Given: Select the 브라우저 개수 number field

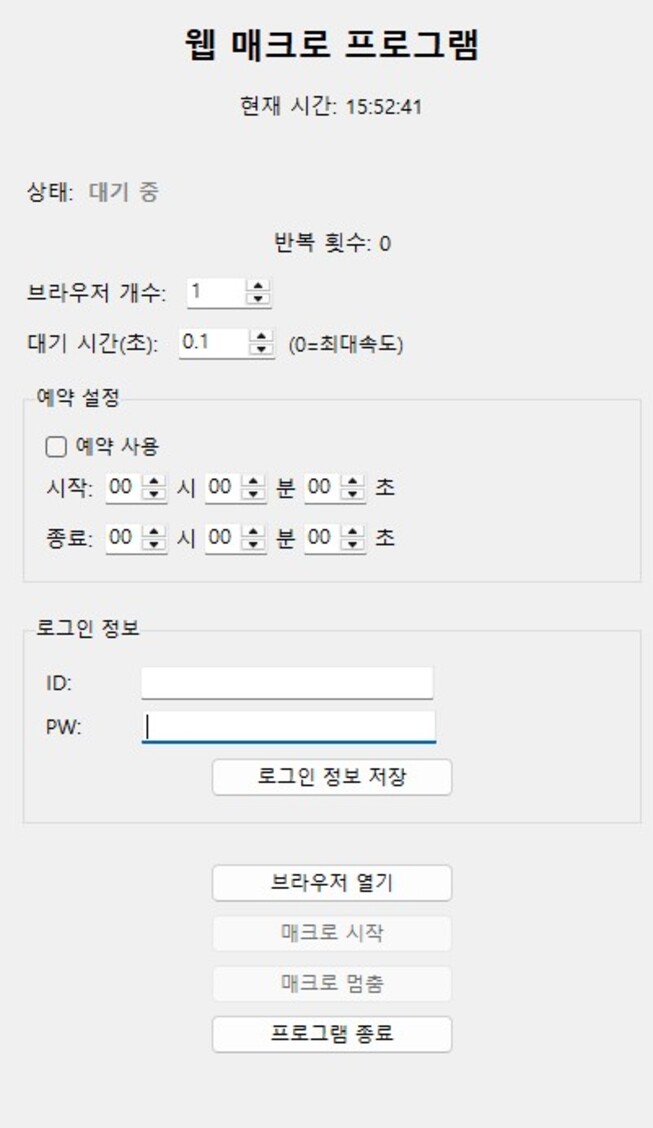Looking at the screenshot, I should tap(215, 293).
